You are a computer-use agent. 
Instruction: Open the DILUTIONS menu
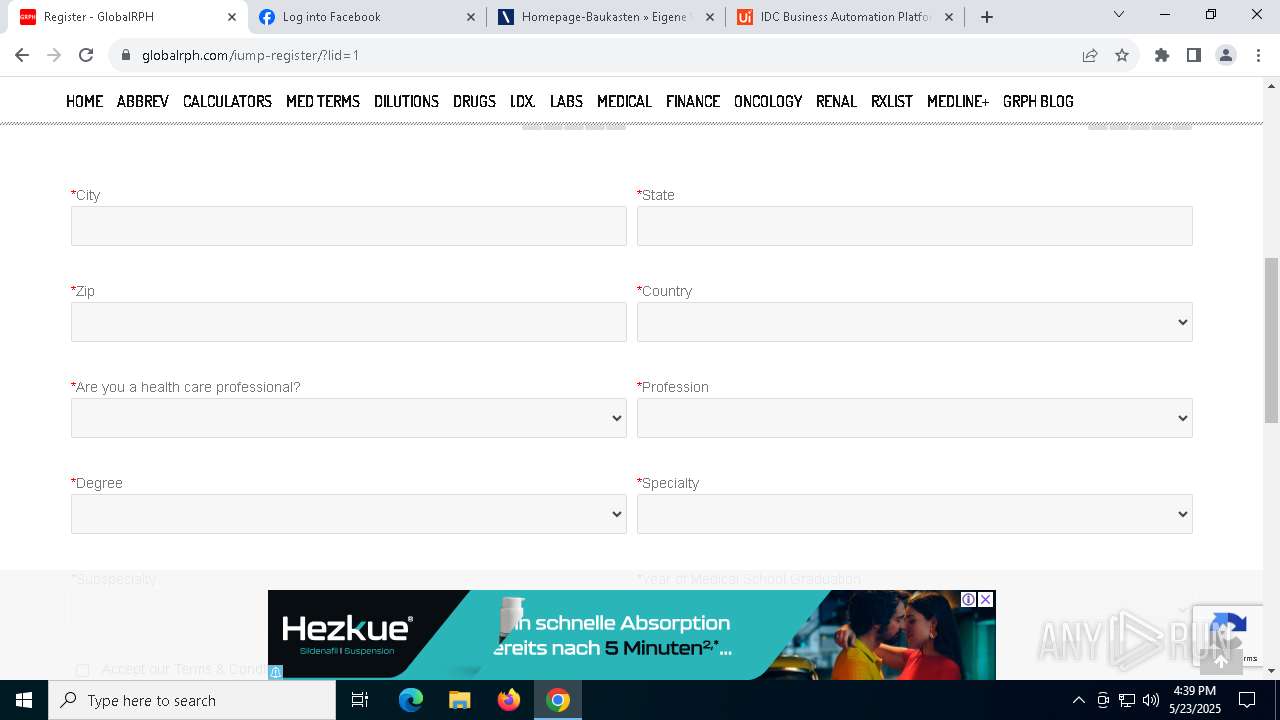point(406,101)
